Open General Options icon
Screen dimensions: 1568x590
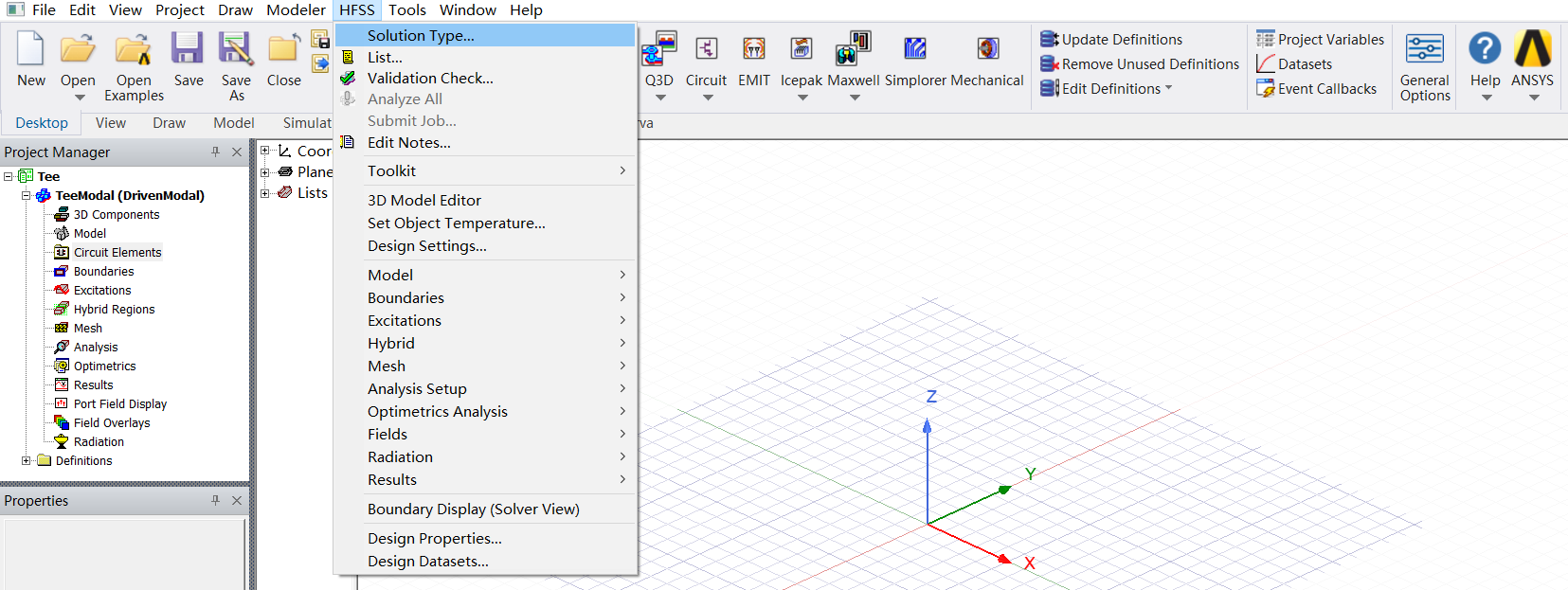(x=1425, y=49)
